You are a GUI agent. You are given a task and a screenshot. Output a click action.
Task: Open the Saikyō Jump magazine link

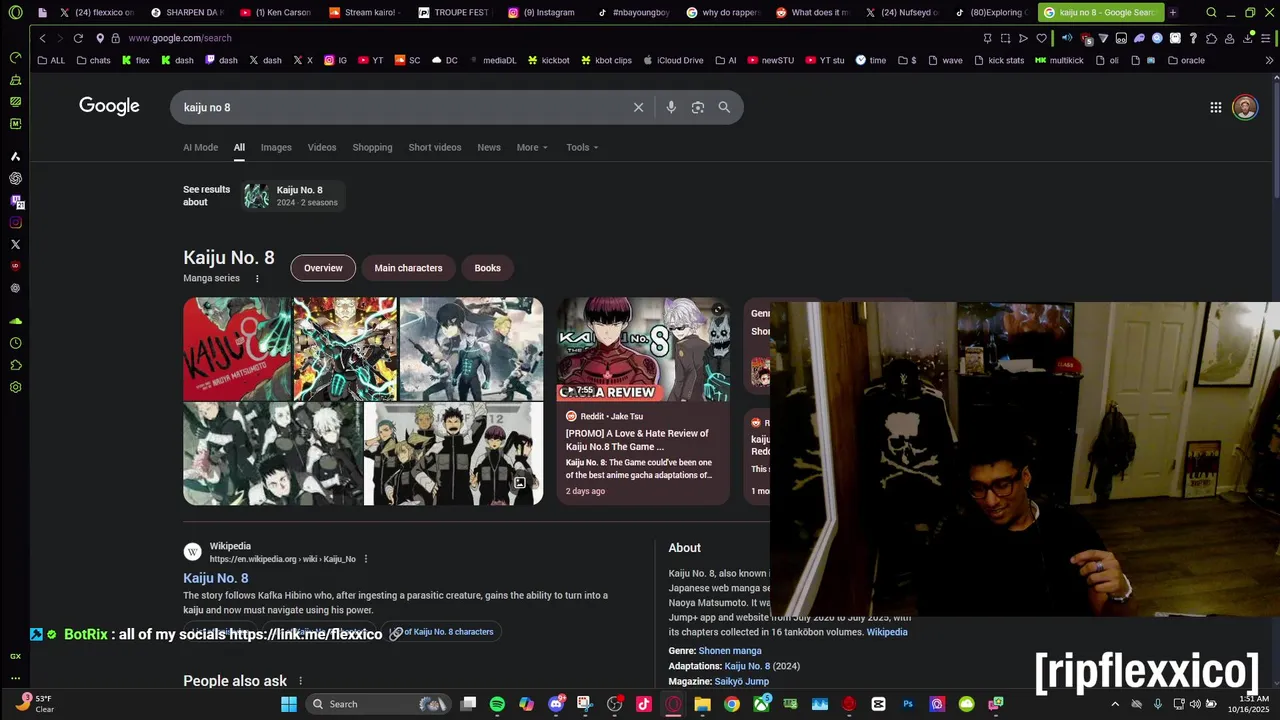pyautogui.click(x=742, y=681)
